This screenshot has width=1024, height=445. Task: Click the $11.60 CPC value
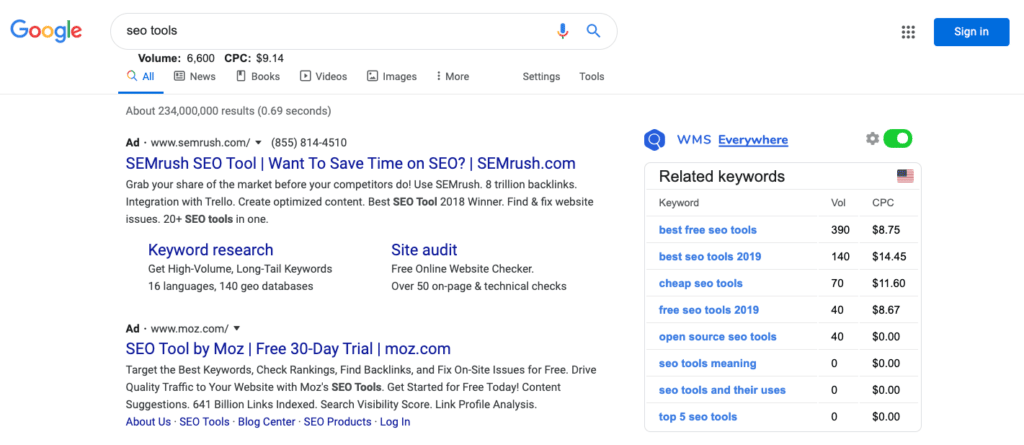tap(889, 284)
